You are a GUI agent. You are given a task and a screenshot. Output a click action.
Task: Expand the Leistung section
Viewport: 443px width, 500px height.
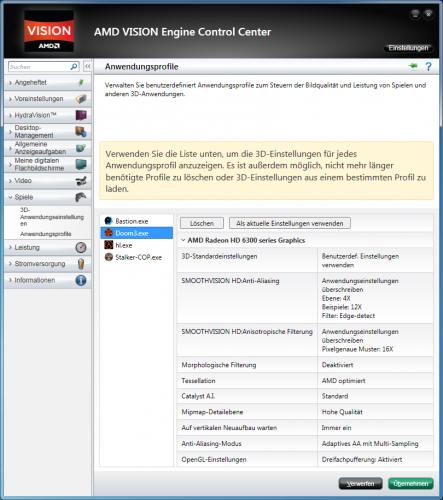tap(10, 247)
